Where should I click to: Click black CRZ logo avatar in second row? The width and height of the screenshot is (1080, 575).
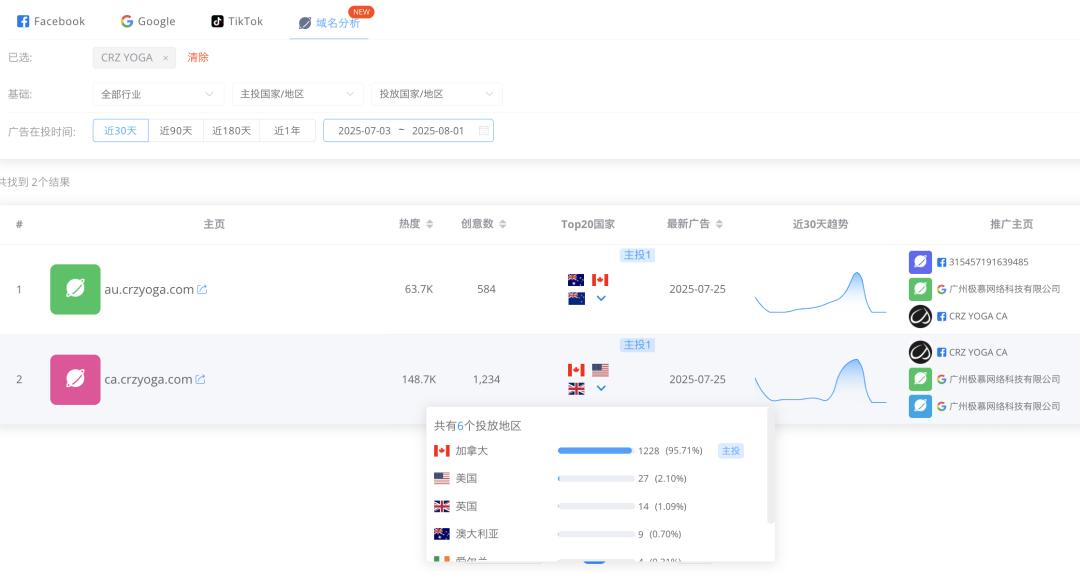coord(920,353)
